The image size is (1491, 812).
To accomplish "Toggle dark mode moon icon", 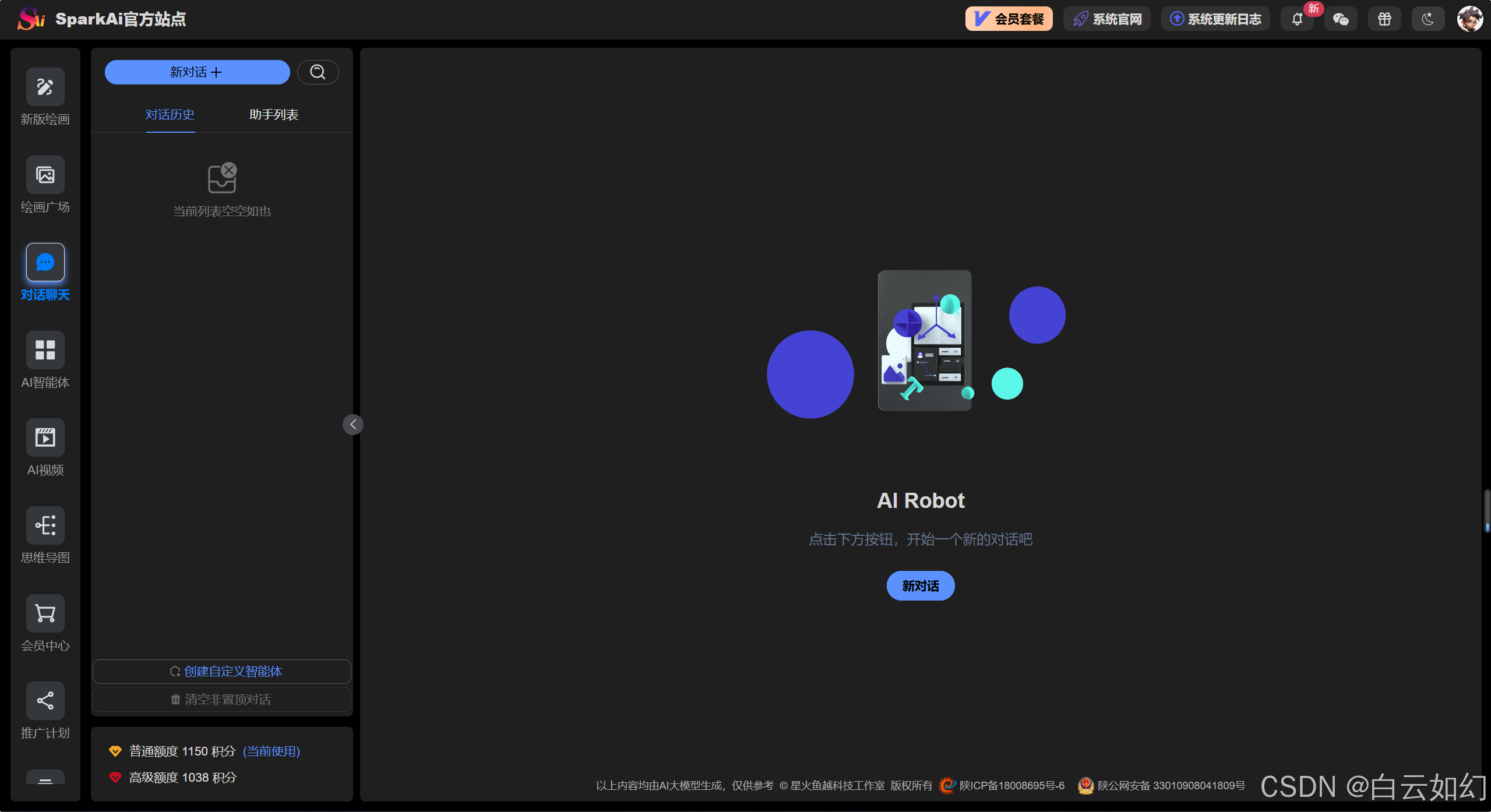I will [1428, 19].
